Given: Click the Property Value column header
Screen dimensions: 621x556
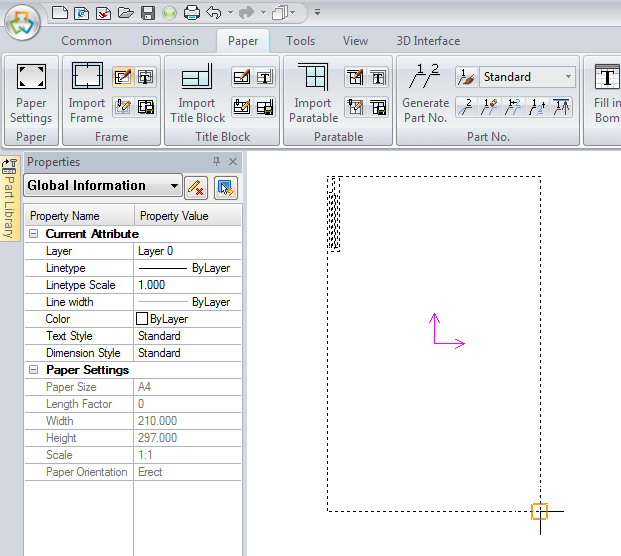Looking at the screenshot, I should click(x=188, y=216).
